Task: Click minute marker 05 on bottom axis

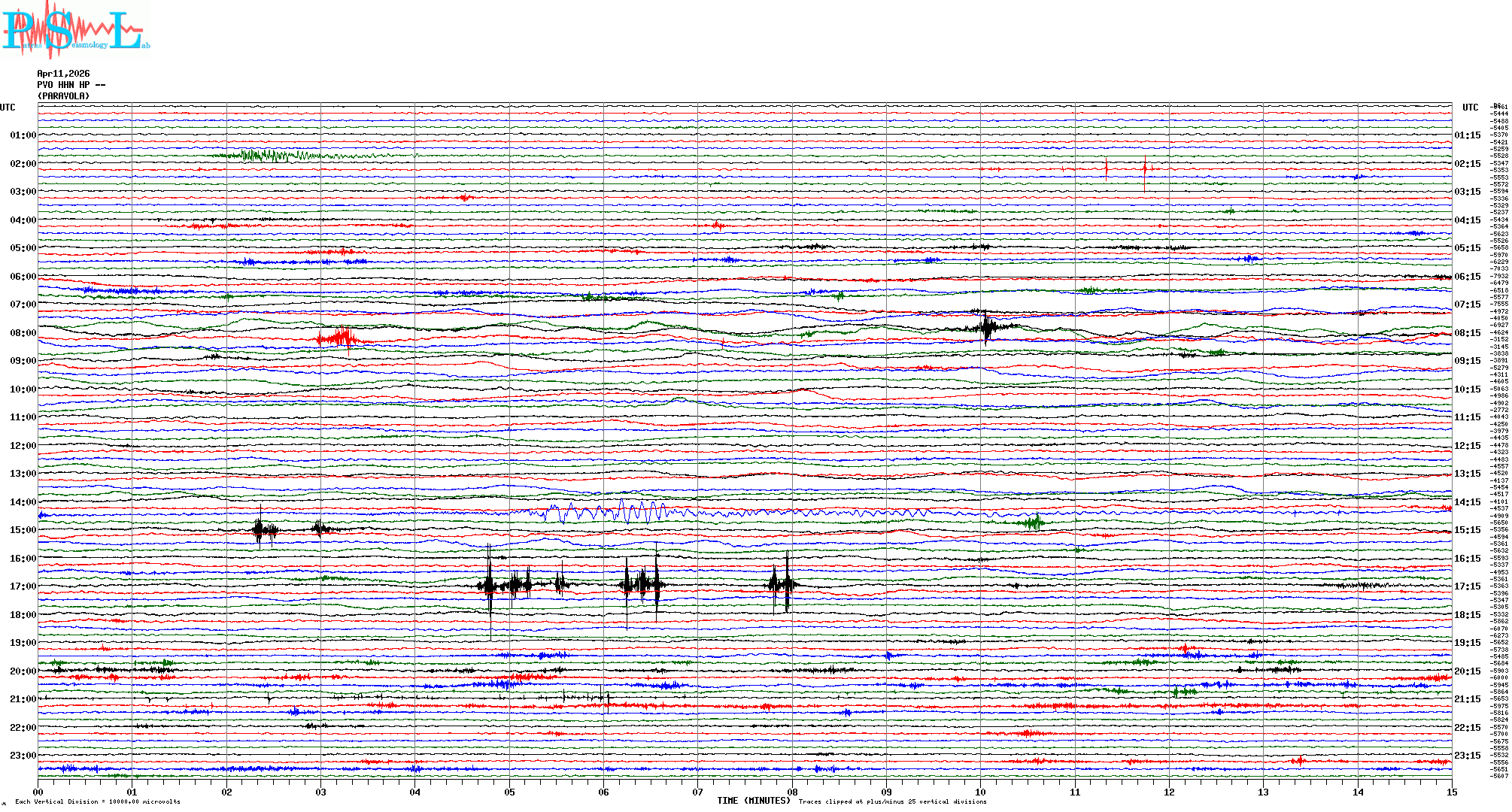Action: pos(509,792)
